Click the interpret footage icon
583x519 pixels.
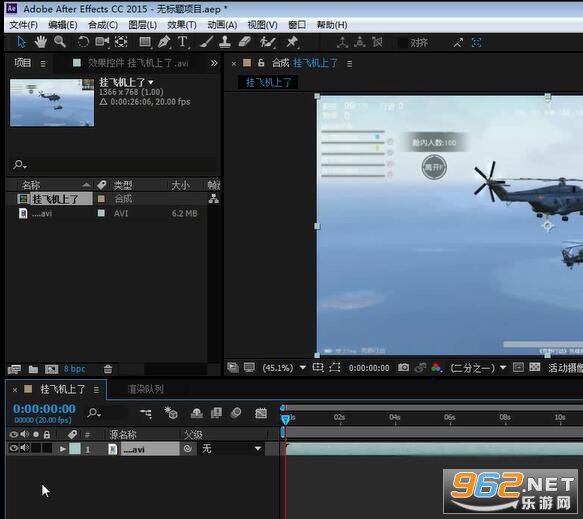pyautogui.click(x=15, y=369)
